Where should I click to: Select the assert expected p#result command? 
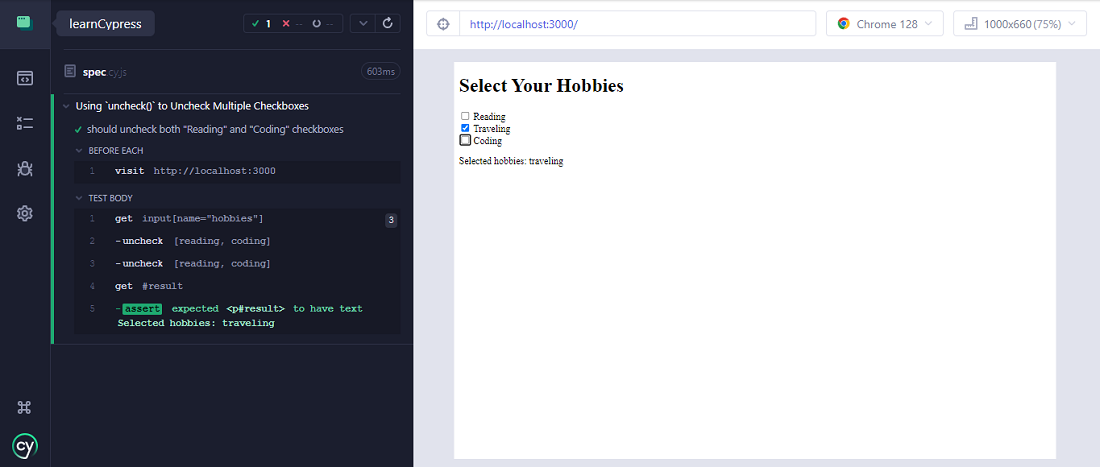click(x=237, y=316)
